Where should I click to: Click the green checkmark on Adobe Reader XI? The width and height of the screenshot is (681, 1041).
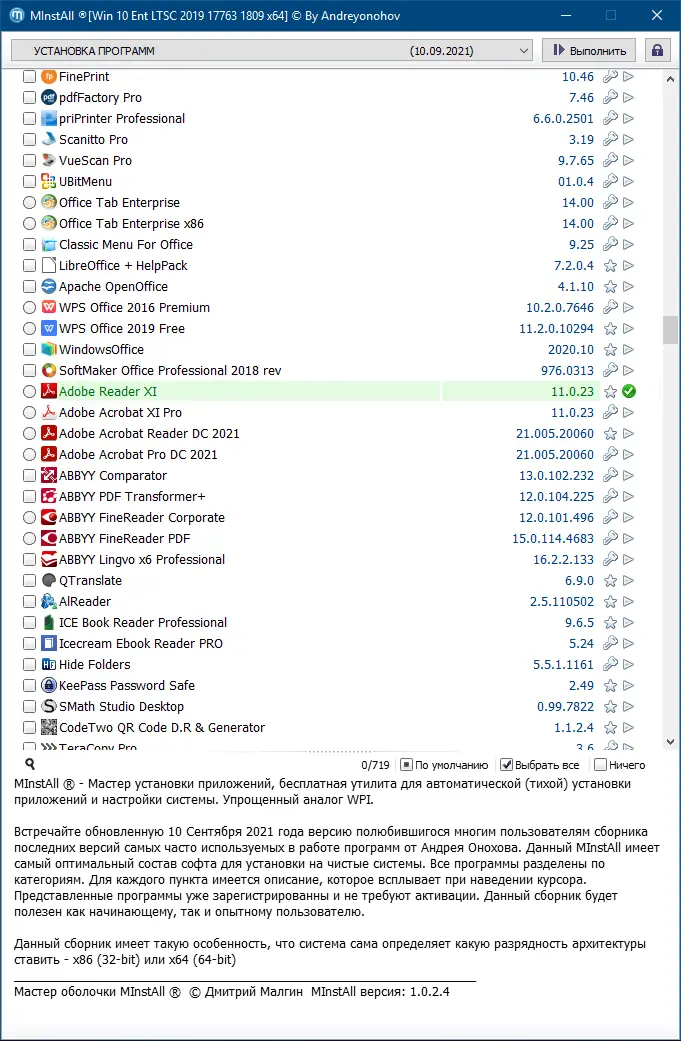tap(629, 392)
